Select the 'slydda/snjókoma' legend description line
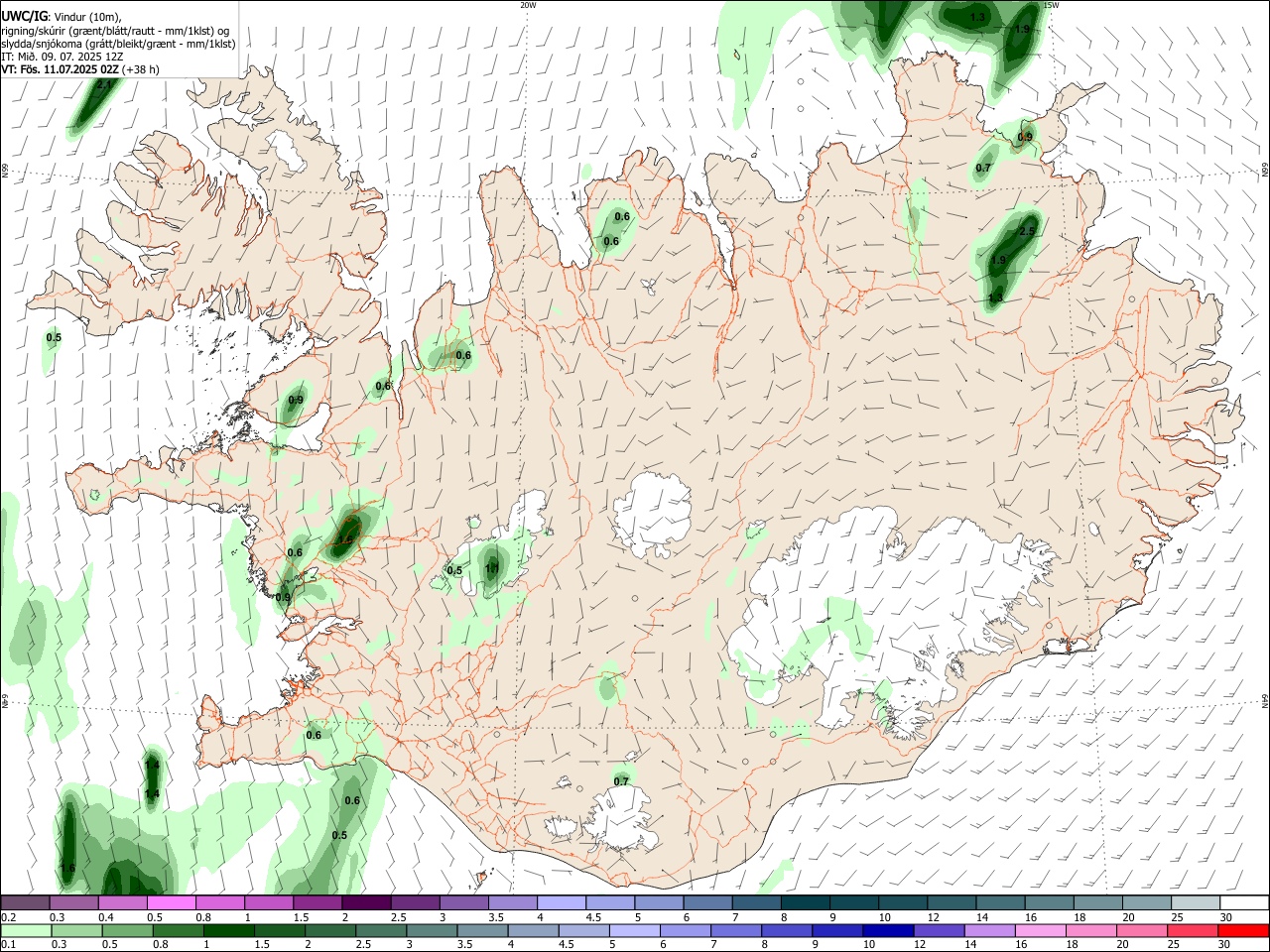This screenshot has height=952, width=1270. [x=118, y=44]
